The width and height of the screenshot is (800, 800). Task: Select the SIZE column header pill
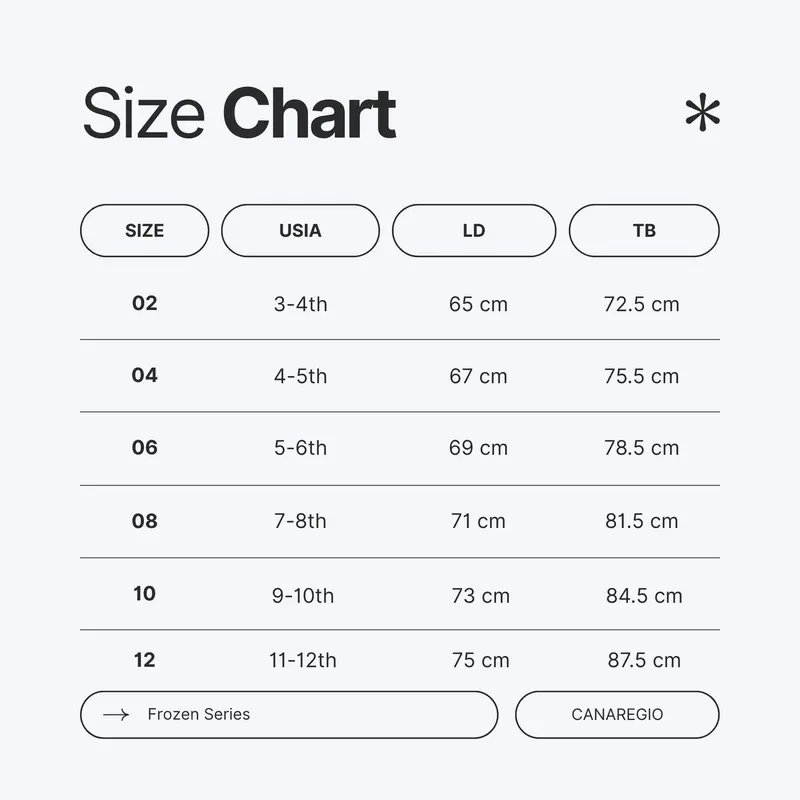(x=144, y=231)
